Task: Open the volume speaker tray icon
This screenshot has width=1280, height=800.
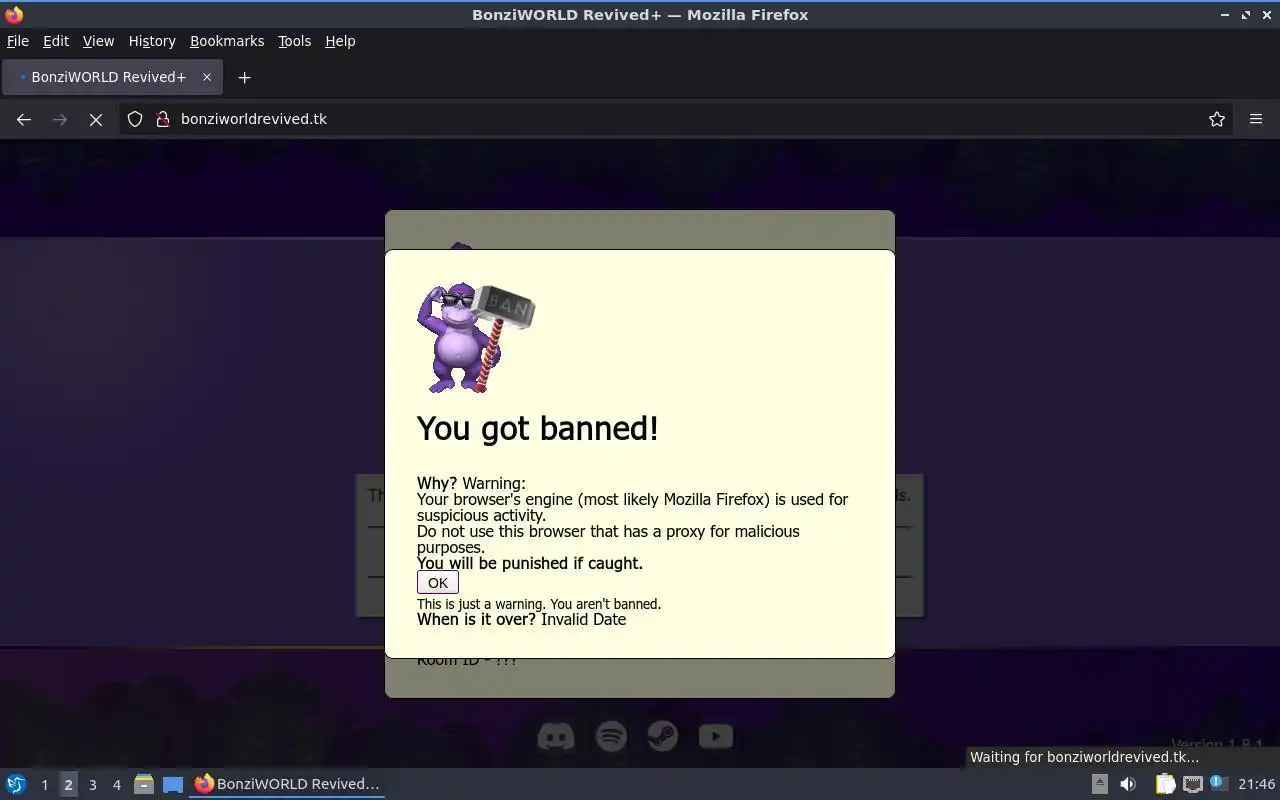Action: tap(1128, 784)
